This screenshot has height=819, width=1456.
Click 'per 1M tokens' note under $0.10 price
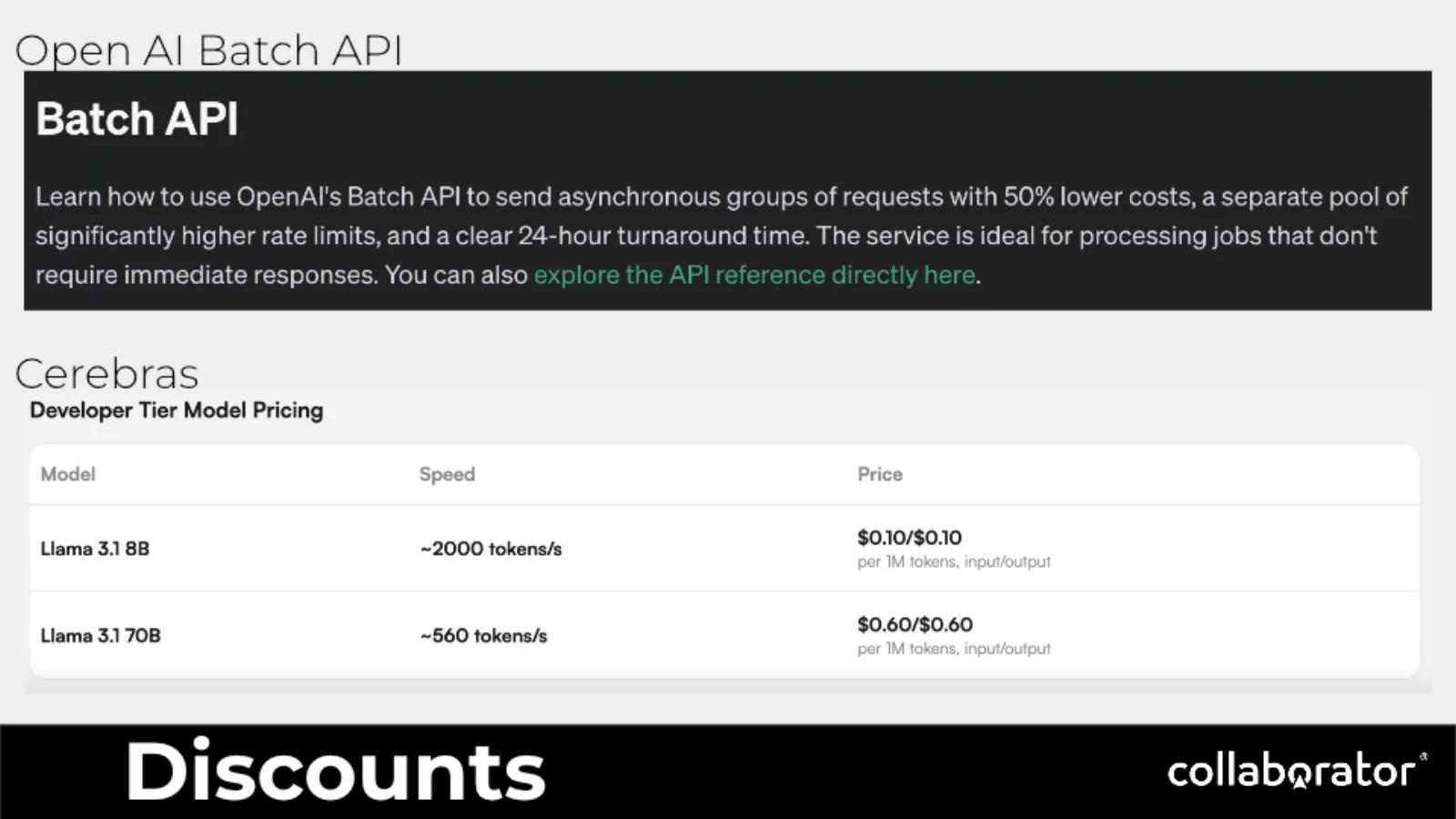tap(954, 561)
